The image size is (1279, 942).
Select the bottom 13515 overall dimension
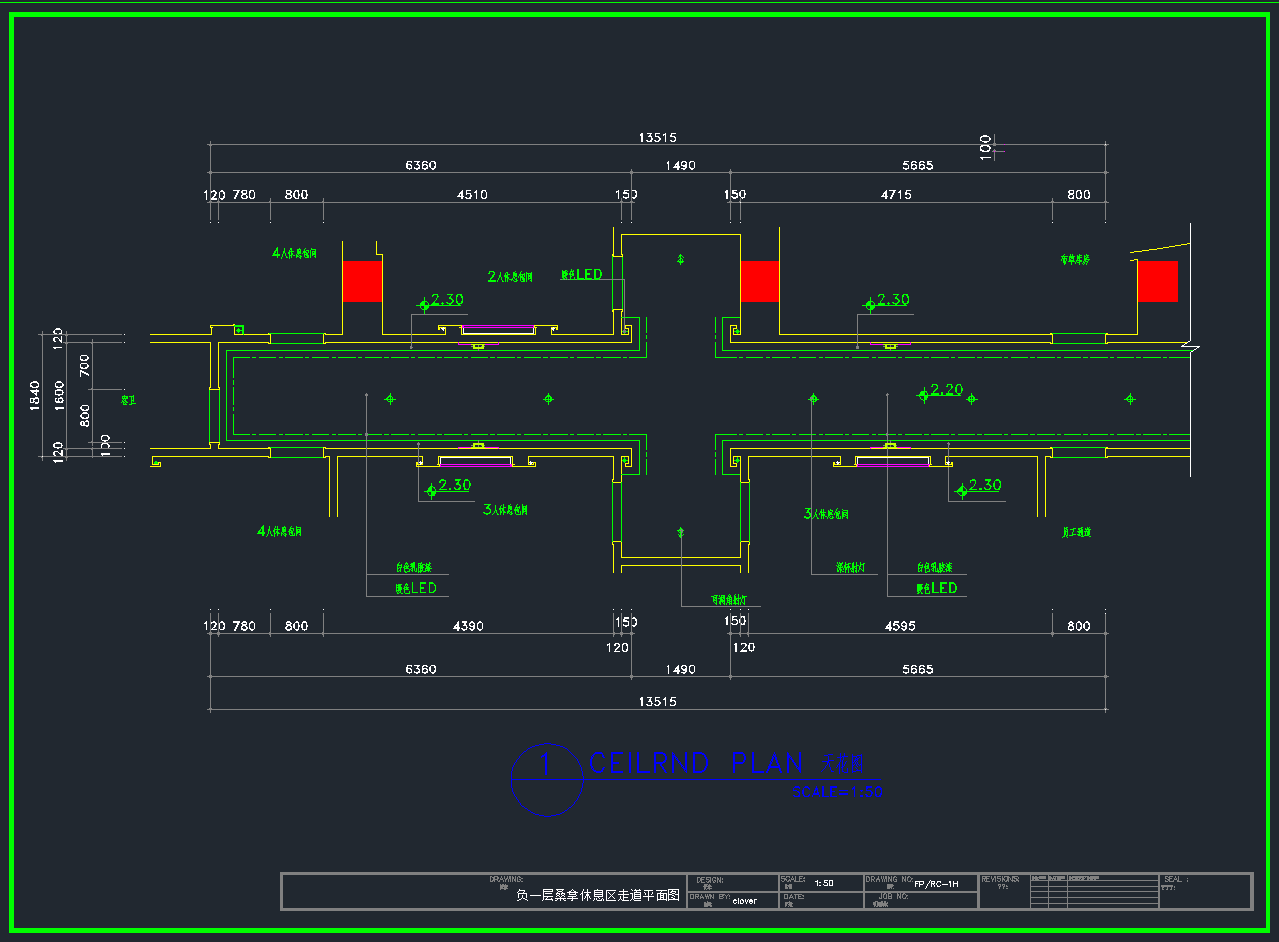point(657,702)
